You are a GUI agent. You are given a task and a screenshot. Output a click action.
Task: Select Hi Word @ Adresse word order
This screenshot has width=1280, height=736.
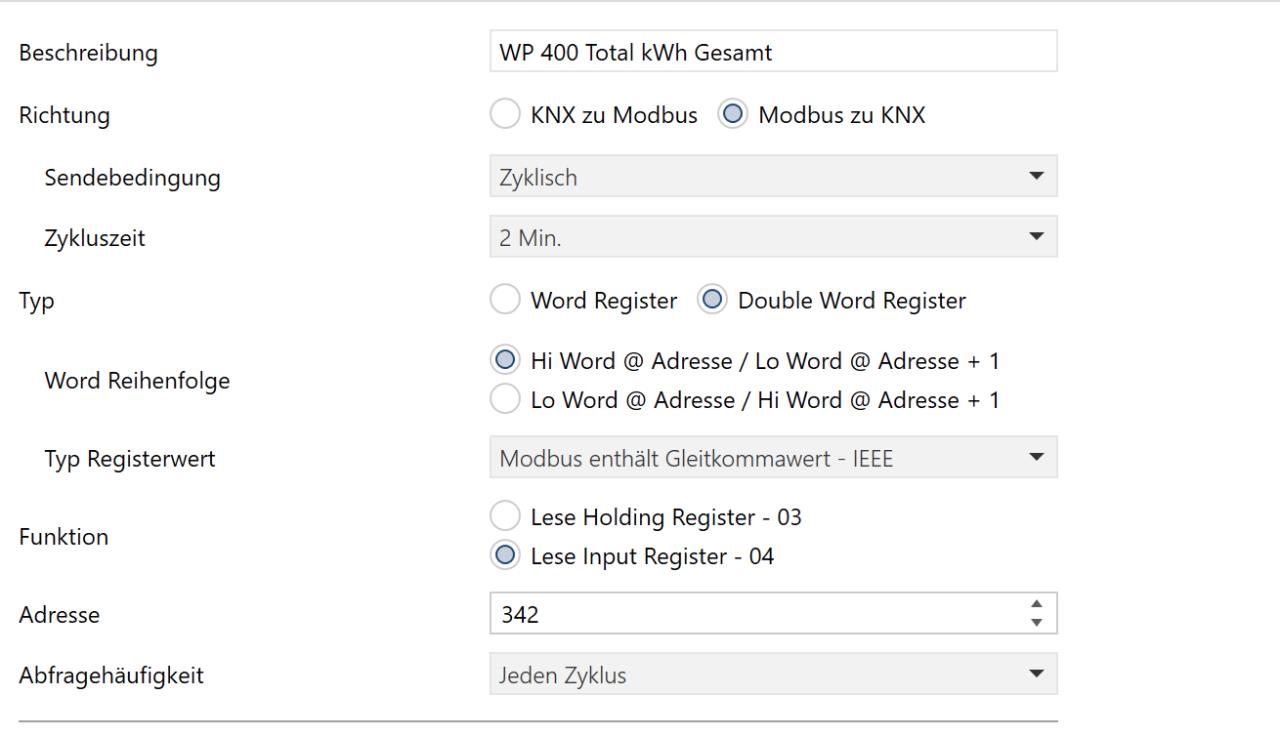point(504,360)
